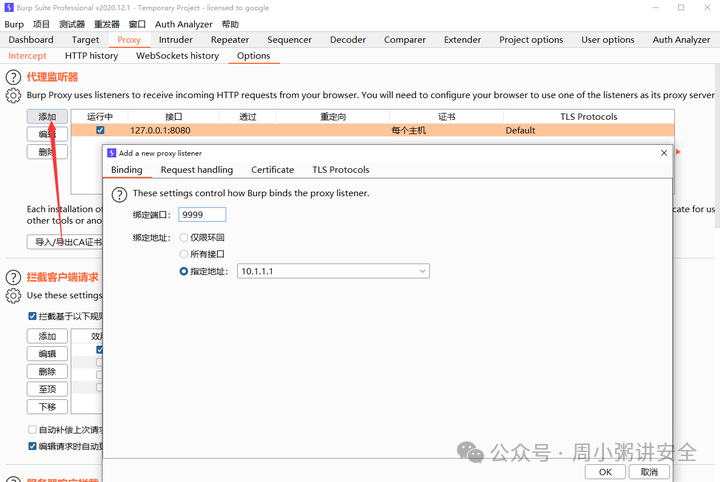This screenshot has width=720, height=482.
Task: Open WebSockets history sub-tab
Action: [177, 56]
